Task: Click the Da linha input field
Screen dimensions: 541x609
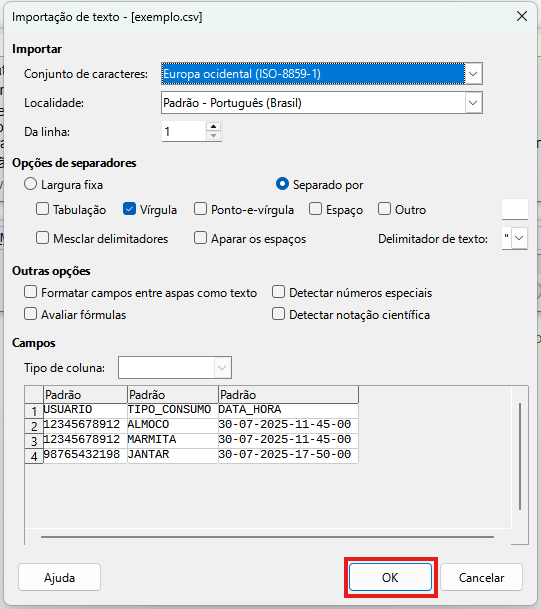Action: 184,131
